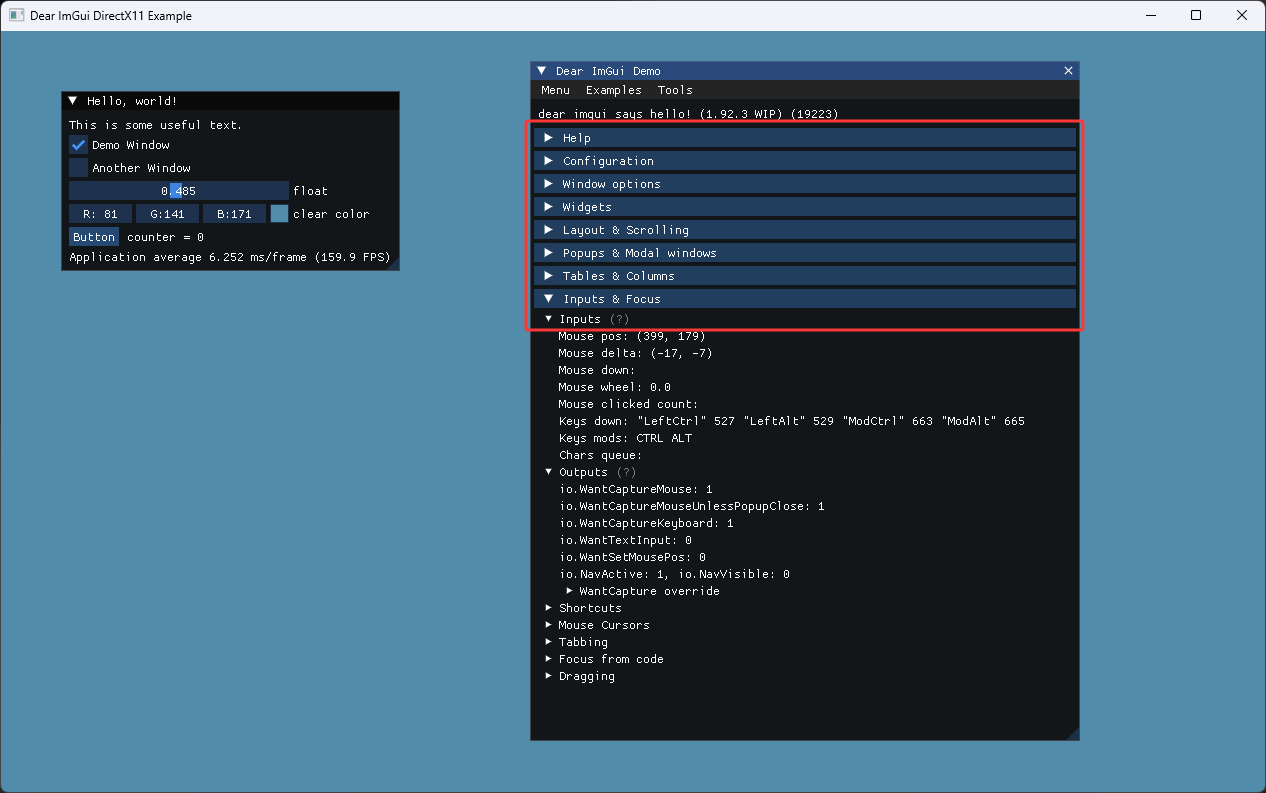Click the 'io.WantCaptureMouse: 1' line

pos(635,489)
